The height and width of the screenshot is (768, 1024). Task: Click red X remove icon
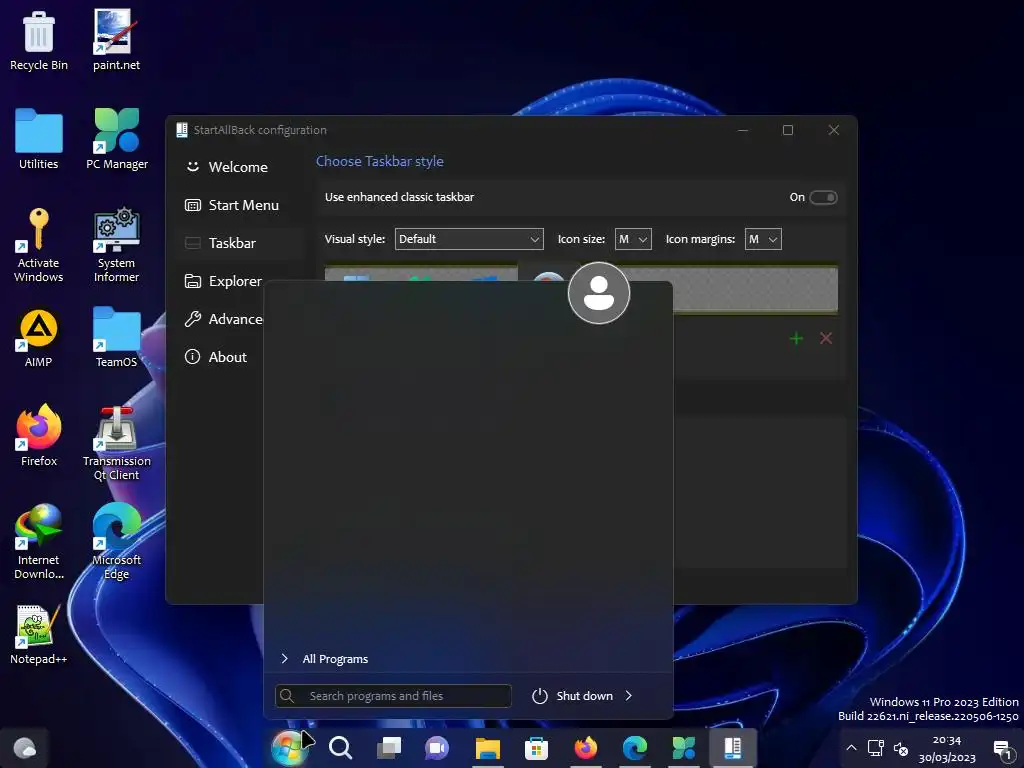pyautogui.click(x=826, y=338)
